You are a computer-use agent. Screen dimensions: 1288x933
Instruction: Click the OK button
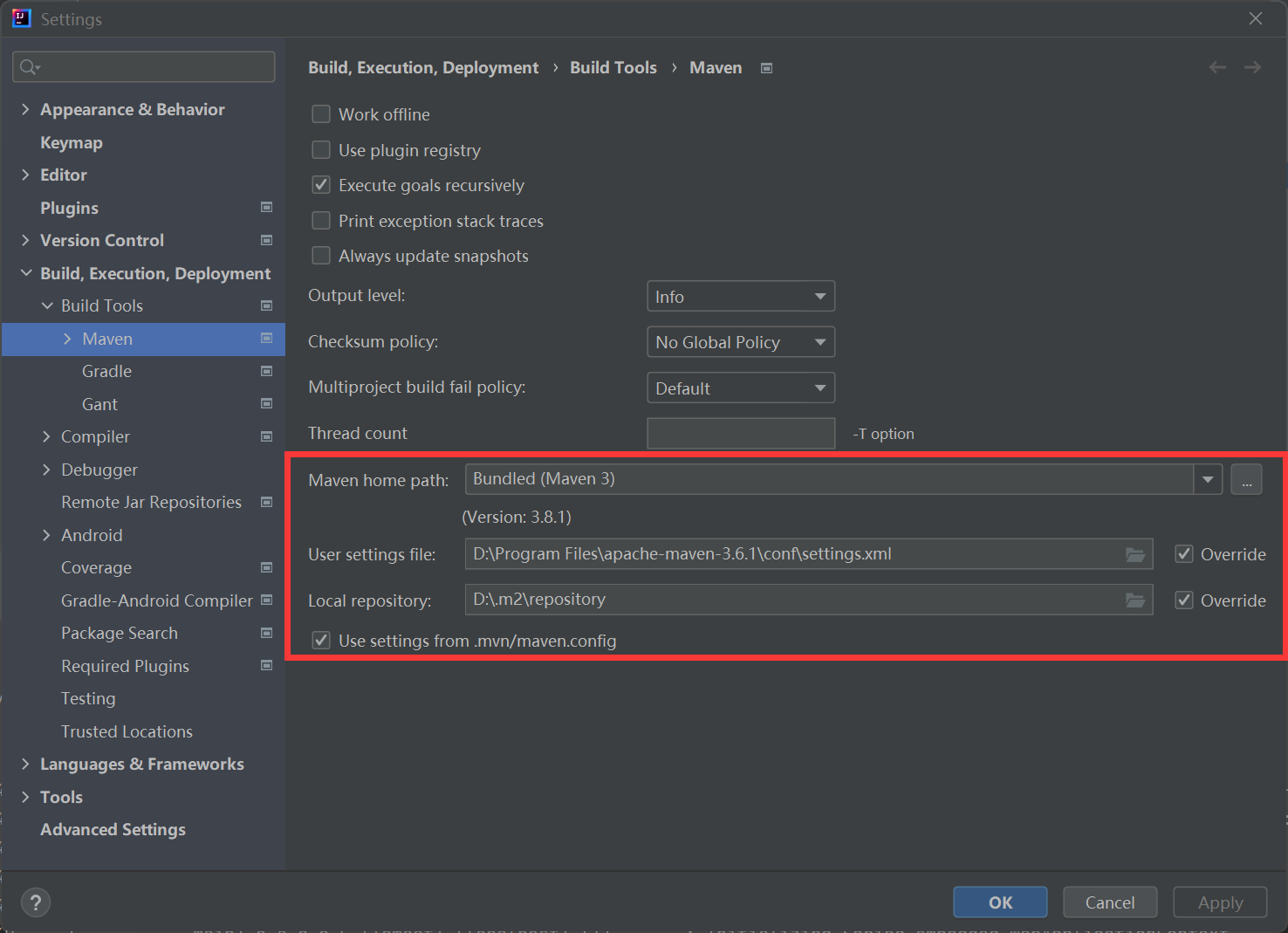[1000, 902]
